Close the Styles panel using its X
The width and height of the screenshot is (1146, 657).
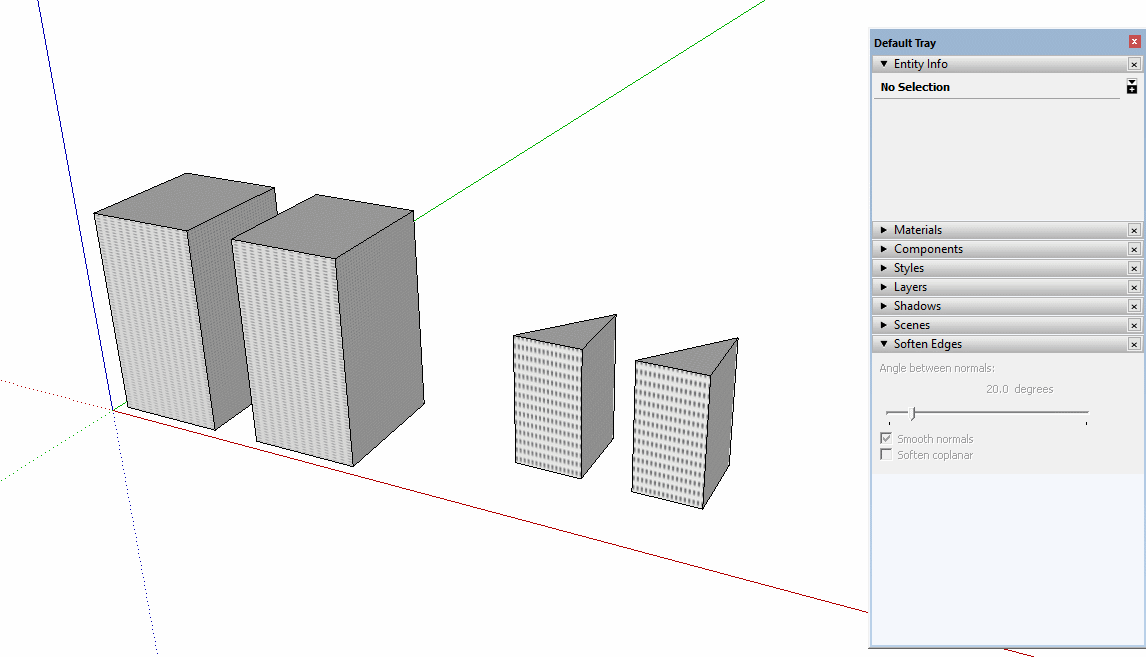[x=1134, y=268]
